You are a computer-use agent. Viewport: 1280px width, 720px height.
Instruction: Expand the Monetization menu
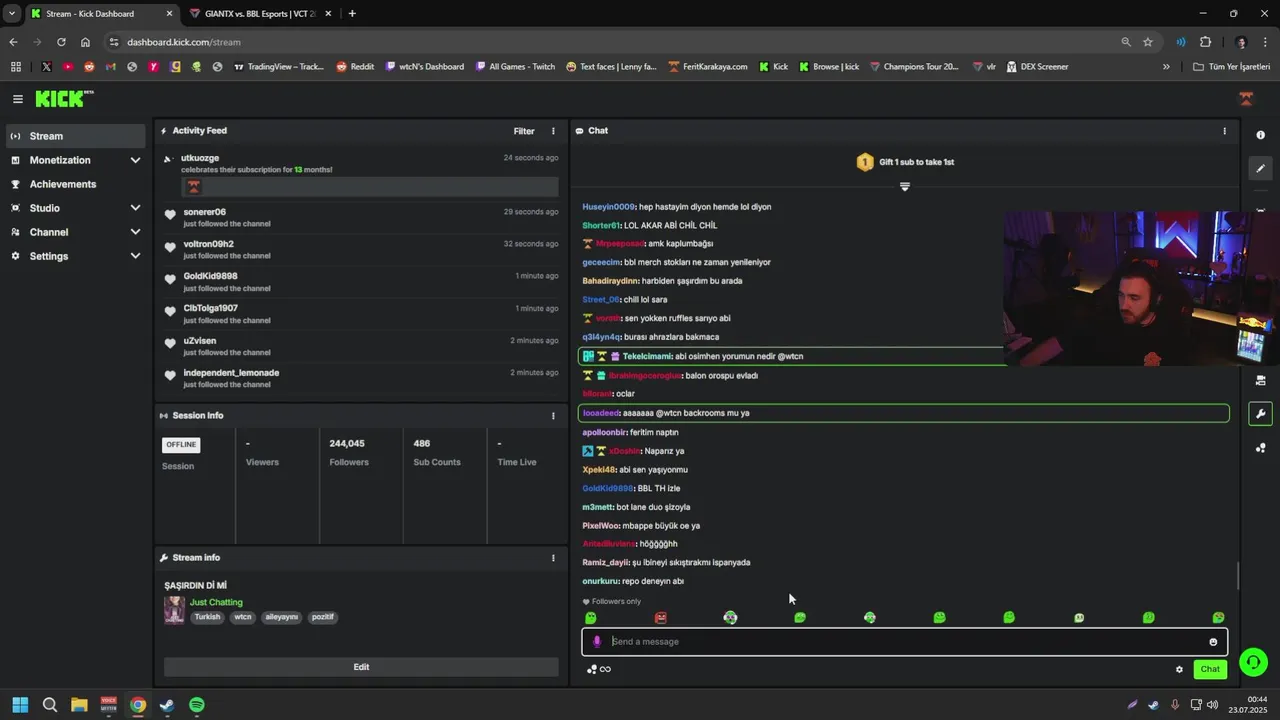[x=135, y=160]
